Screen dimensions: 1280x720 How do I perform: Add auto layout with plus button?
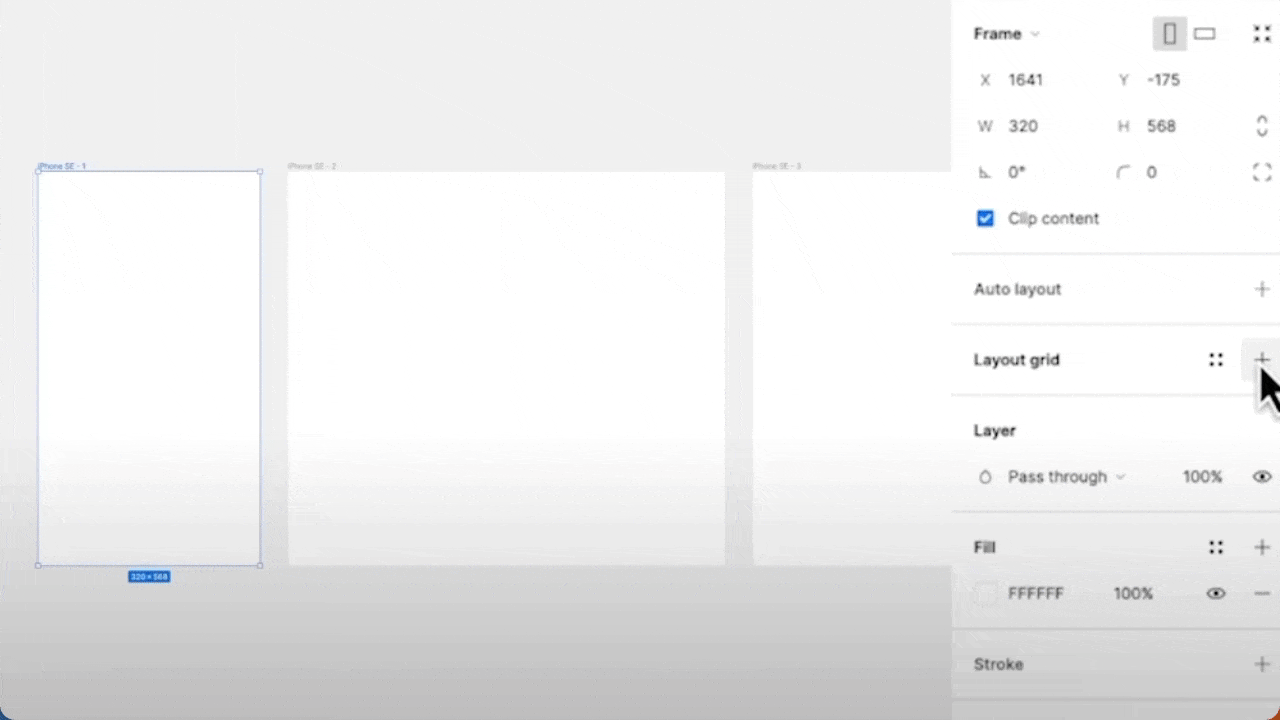tap(1261, 289)
